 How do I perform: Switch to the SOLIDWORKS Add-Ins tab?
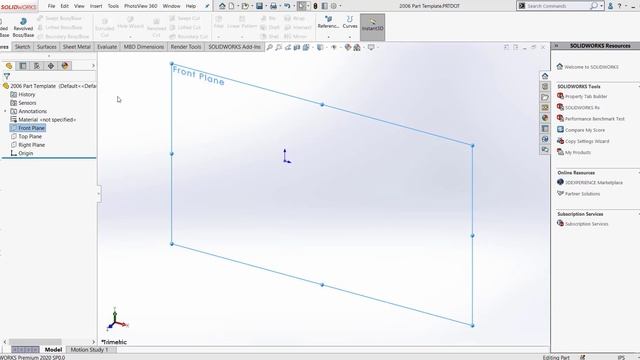(x=234, y=47)
